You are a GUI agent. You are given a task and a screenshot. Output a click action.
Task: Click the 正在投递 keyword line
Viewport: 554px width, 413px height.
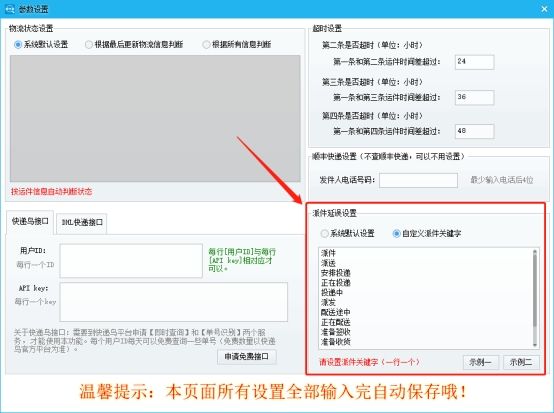click(336, 283)
